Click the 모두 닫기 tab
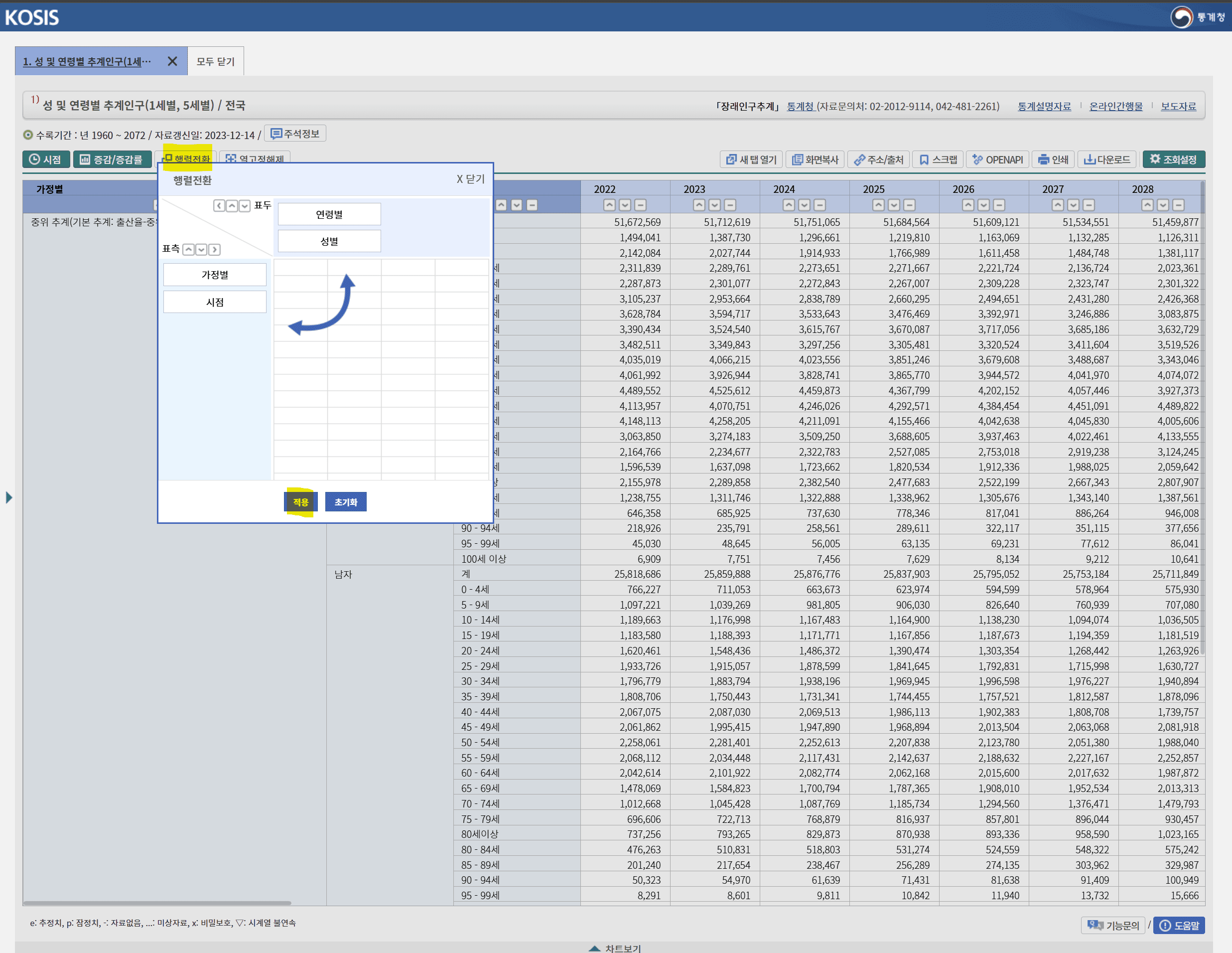1232x953 pixels. 216,61
